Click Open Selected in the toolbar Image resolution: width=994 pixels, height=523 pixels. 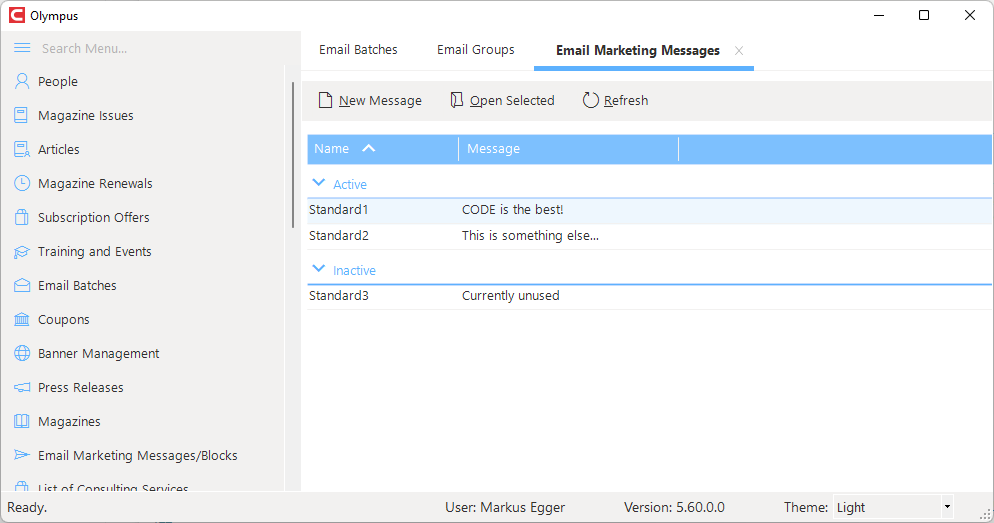(502, 100)
